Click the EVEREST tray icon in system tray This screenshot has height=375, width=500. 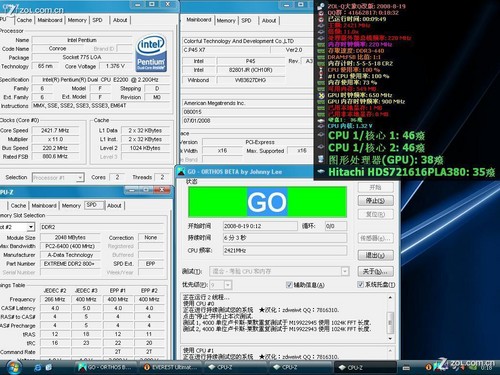point(429,367)
